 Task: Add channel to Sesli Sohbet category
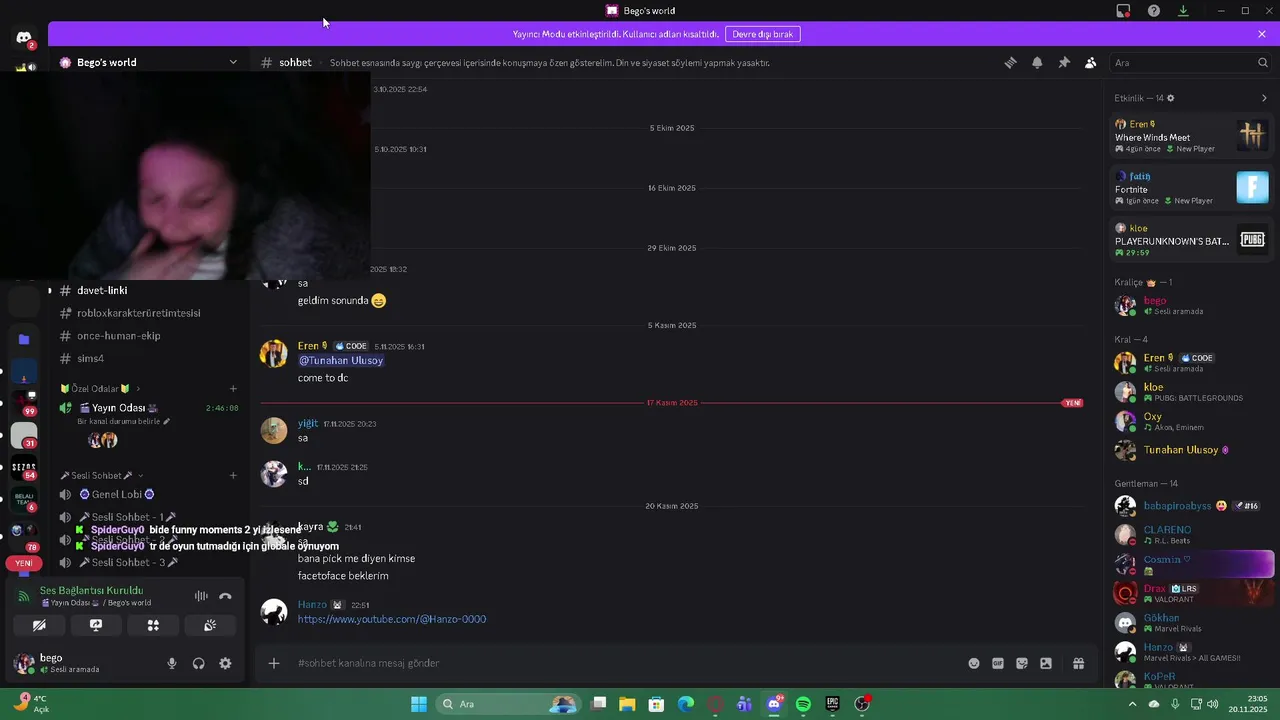(x=233, y=475)
